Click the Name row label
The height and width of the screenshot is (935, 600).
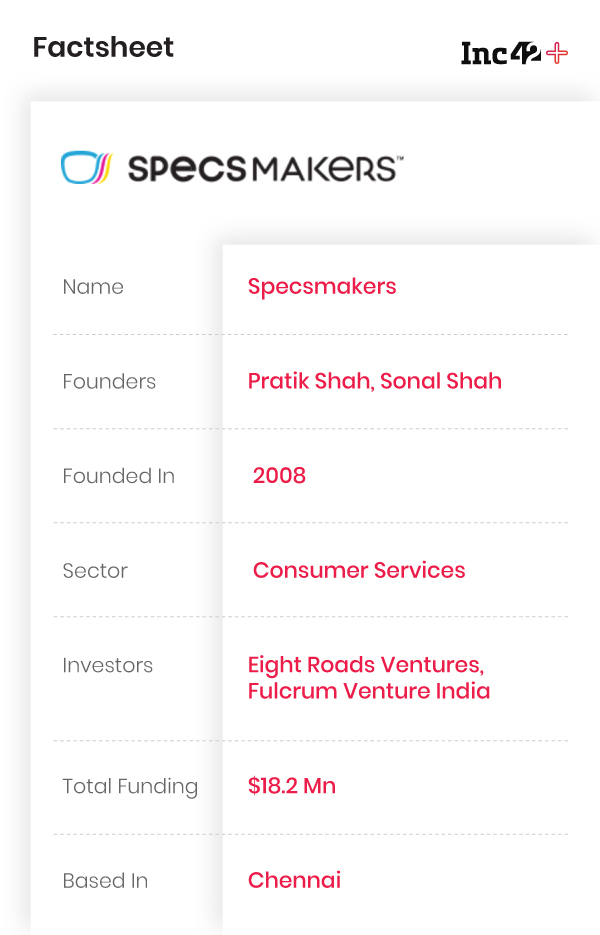(93, 287)
